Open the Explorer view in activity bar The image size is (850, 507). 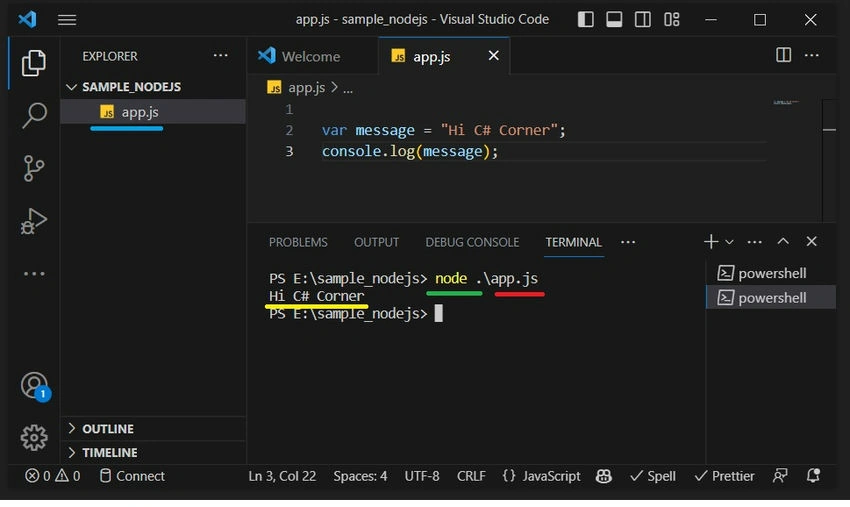coord(34,63)
